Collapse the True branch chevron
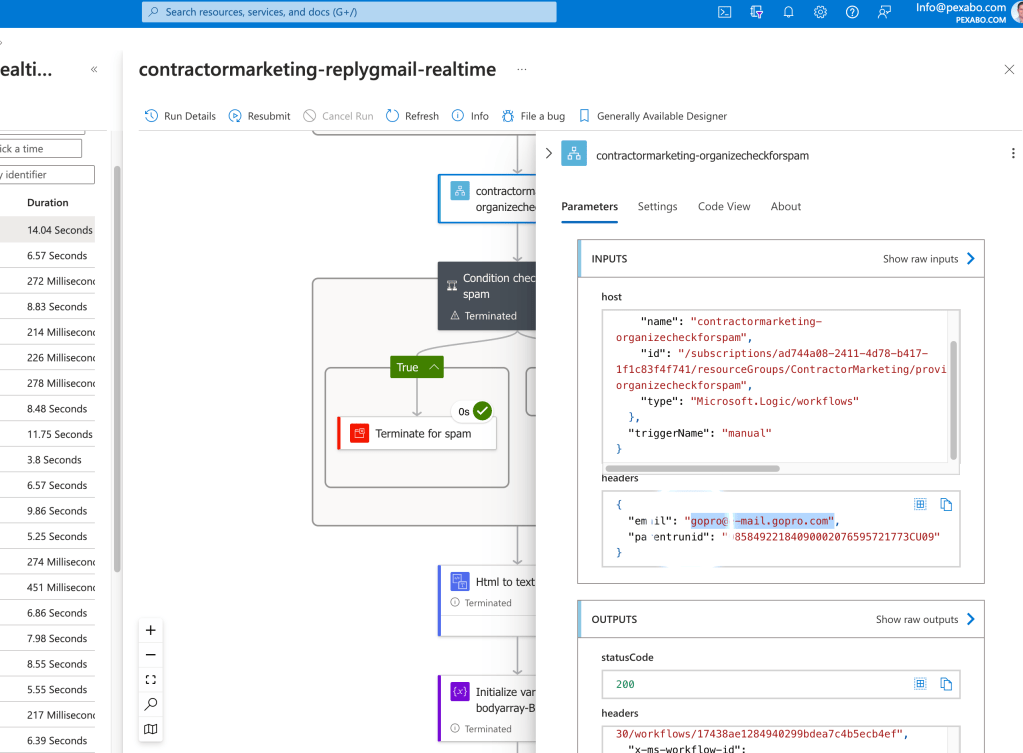The image size is (1023, 753). click(434, 367)
